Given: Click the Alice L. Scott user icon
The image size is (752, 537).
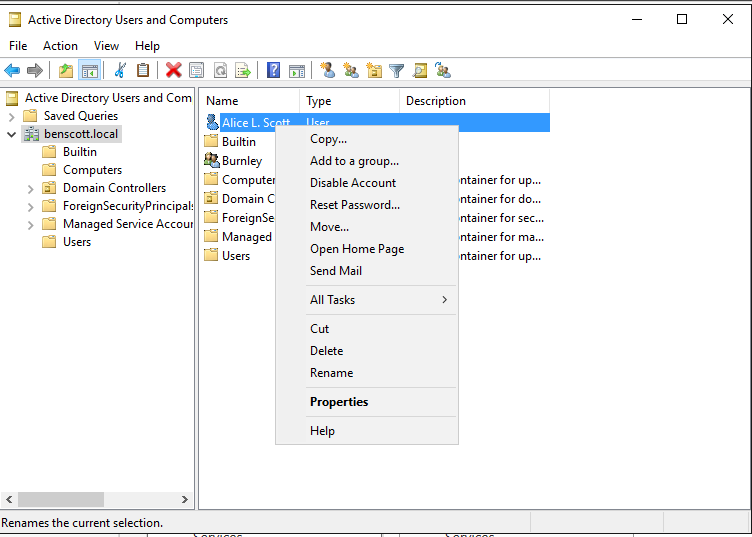Looking at the screenshot, I should [212, 122].
